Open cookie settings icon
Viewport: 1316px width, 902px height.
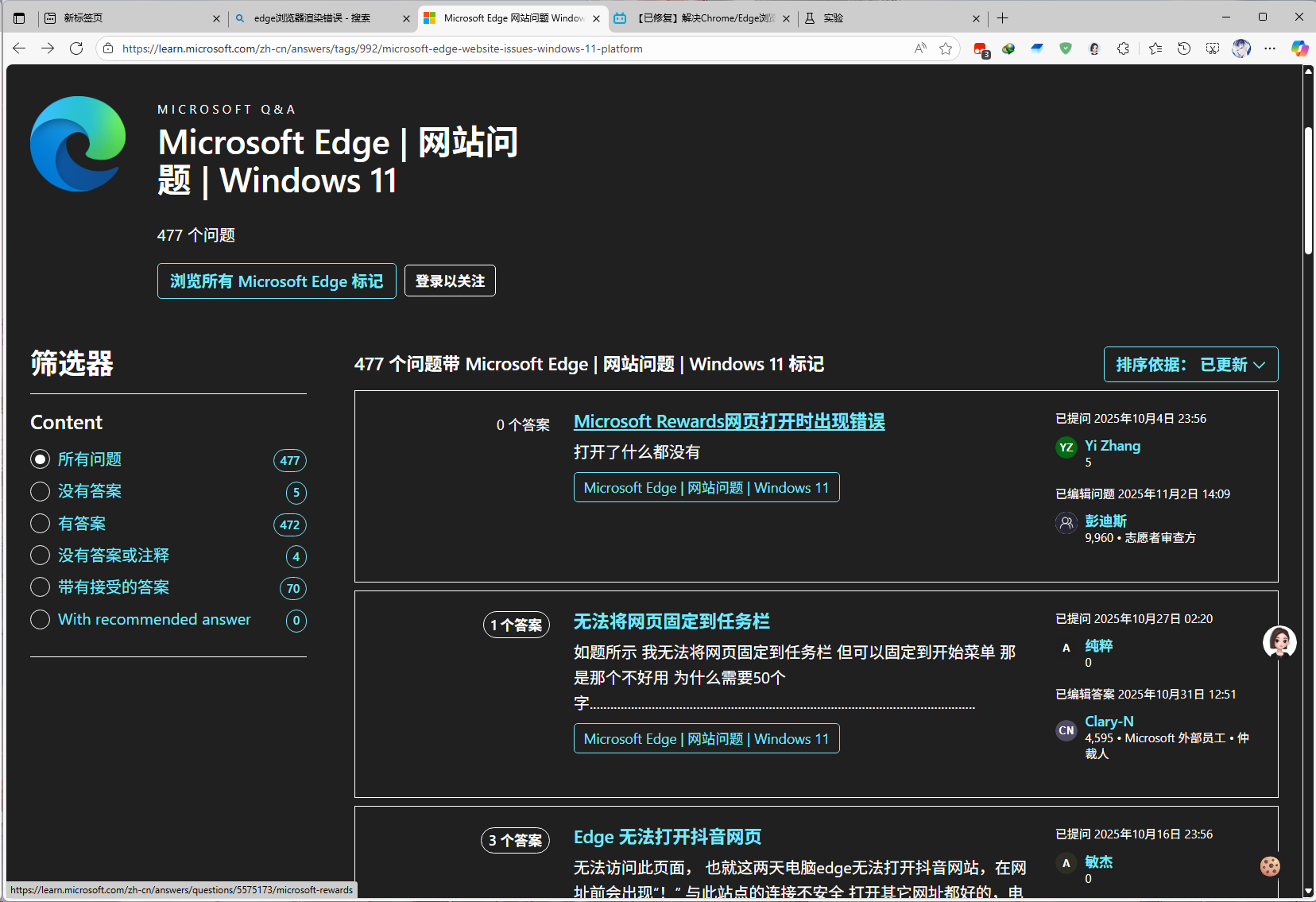click(1270, 866)
